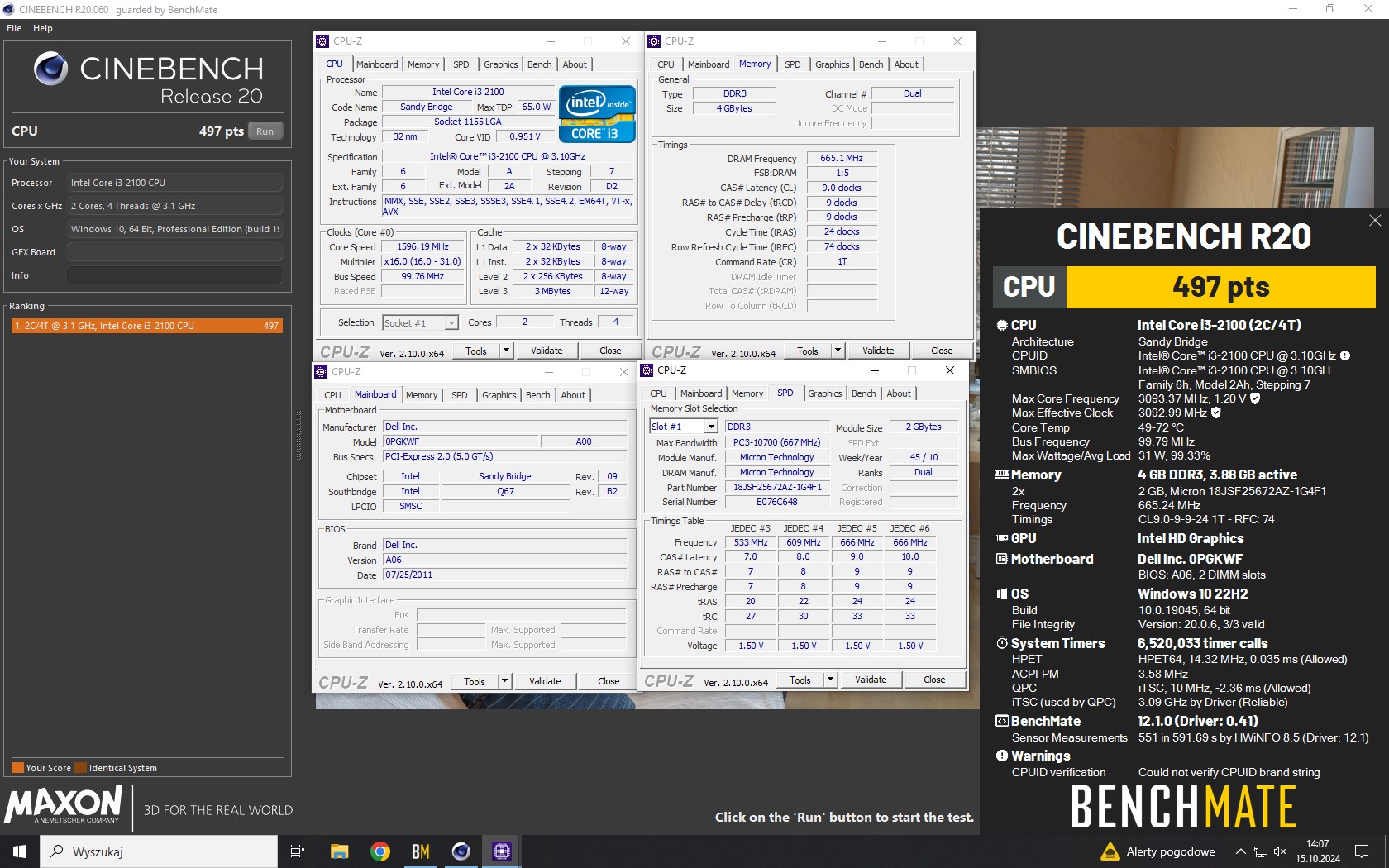The height and width of the screenshot is (868, 1389).
Task: Open Tools dropdown arrow in Mainboard tab window
Action: coord(504,681)
